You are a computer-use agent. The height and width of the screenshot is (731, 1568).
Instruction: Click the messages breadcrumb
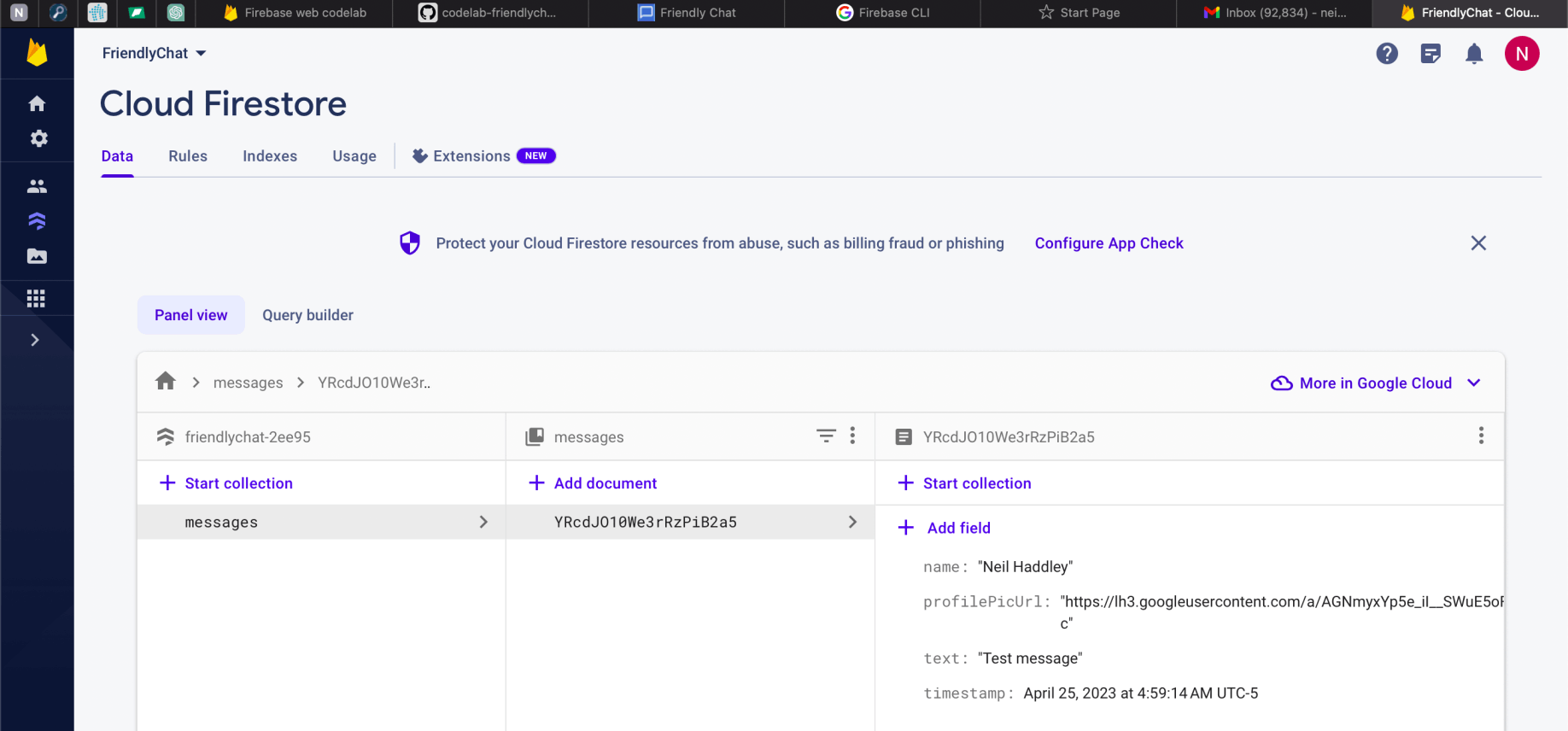click(248, 383)
